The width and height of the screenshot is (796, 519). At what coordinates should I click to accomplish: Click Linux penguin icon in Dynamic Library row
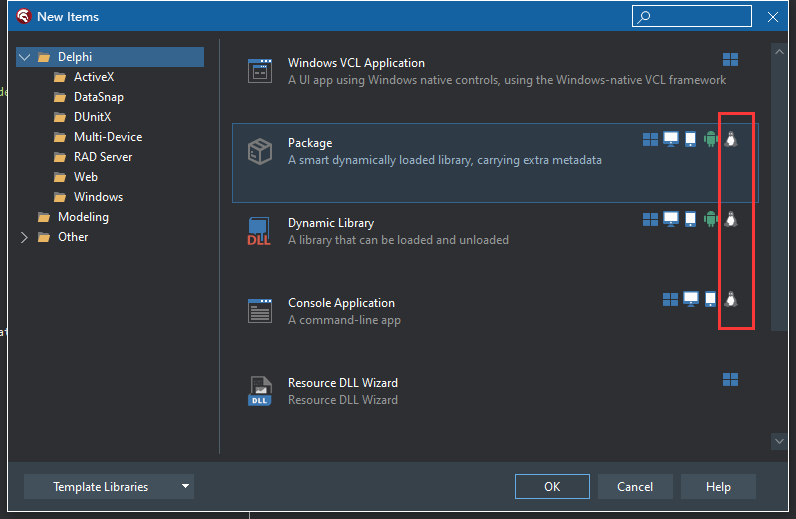point(731,219)
